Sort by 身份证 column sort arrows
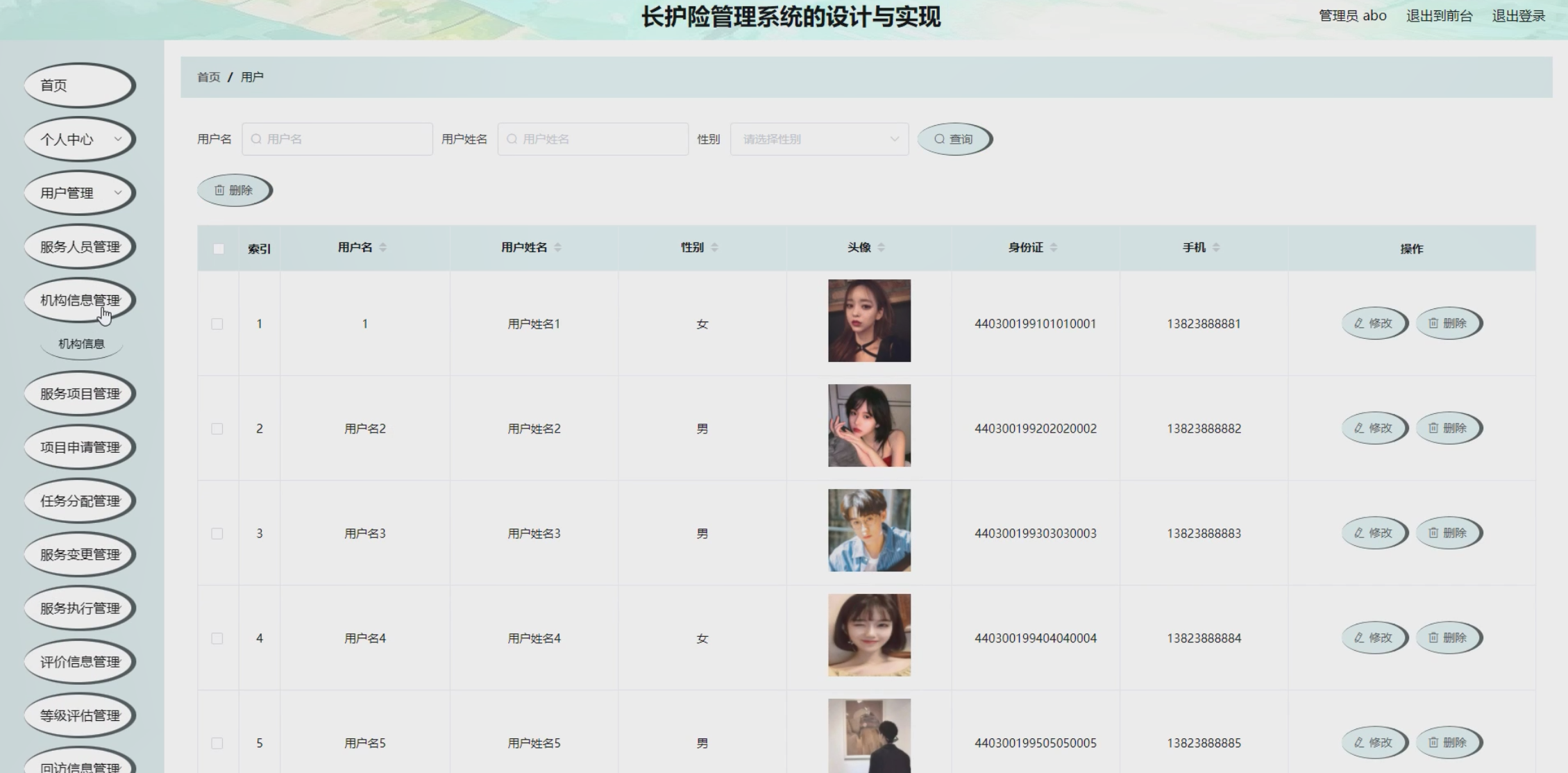 click(x=1054, y=248)
